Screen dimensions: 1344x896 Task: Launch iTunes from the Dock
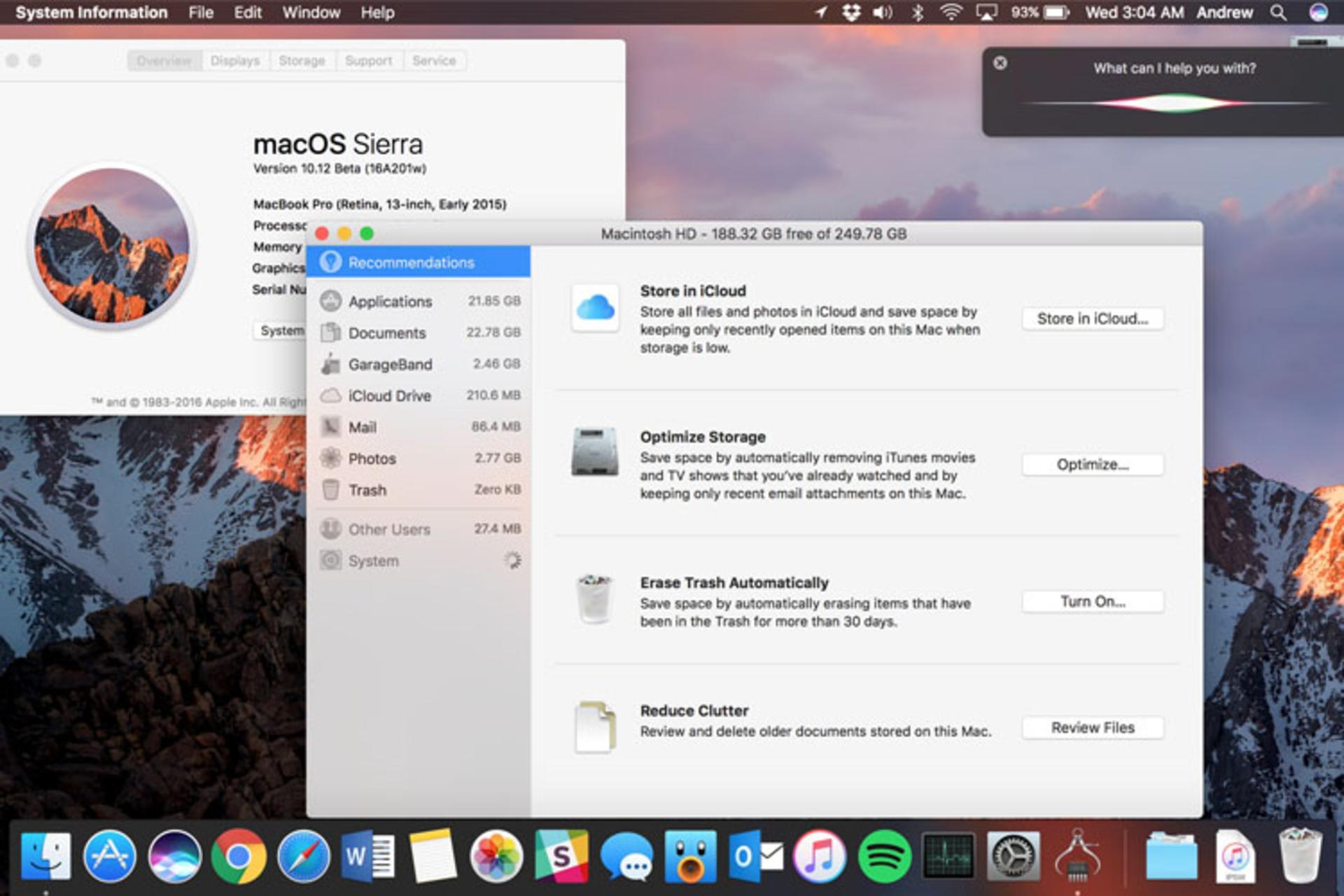click(820, 855)
